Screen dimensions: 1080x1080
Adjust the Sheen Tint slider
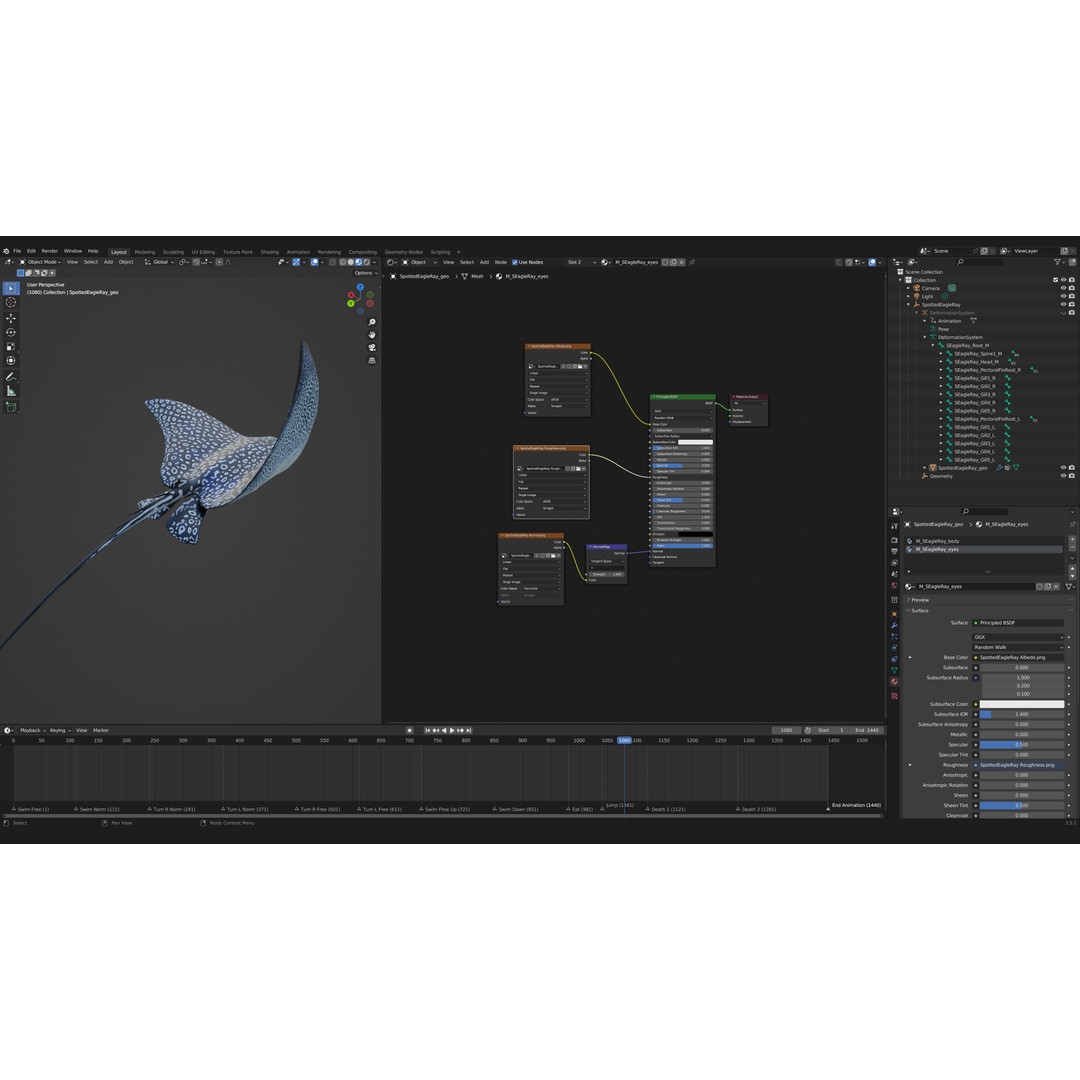point(1022,805)
